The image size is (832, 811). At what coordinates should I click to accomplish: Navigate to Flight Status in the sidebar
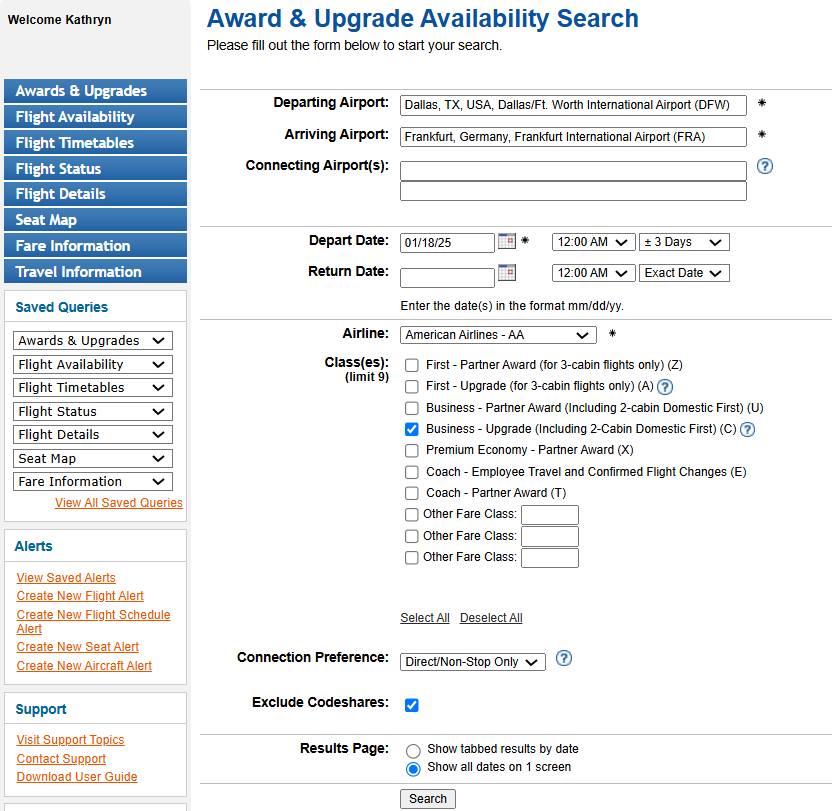(95, 168)
